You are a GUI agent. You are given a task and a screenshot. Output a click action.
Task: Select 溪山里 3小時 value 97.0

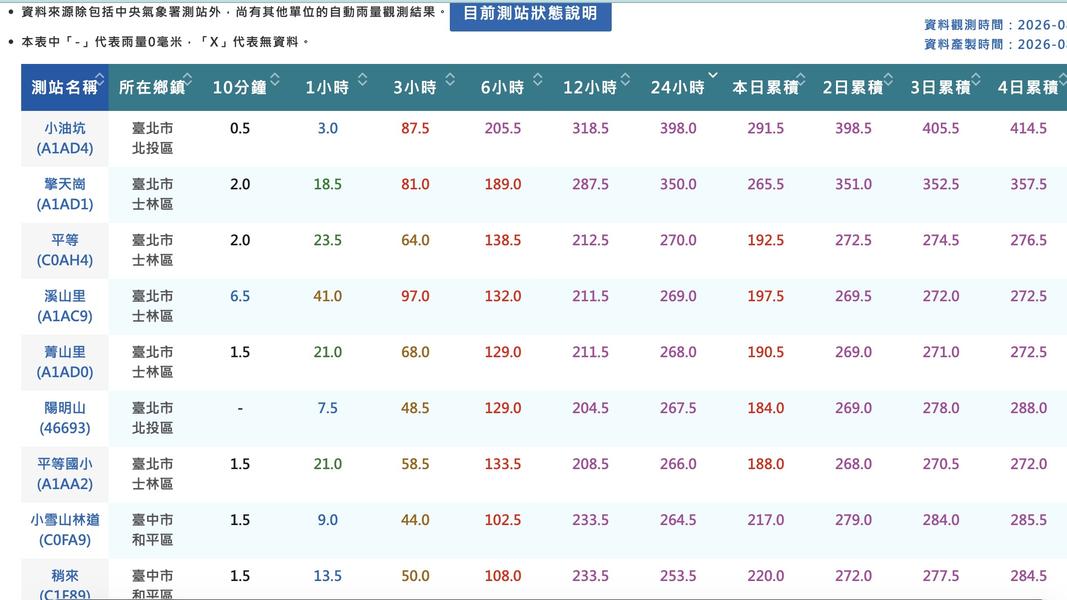click(415, 296)
